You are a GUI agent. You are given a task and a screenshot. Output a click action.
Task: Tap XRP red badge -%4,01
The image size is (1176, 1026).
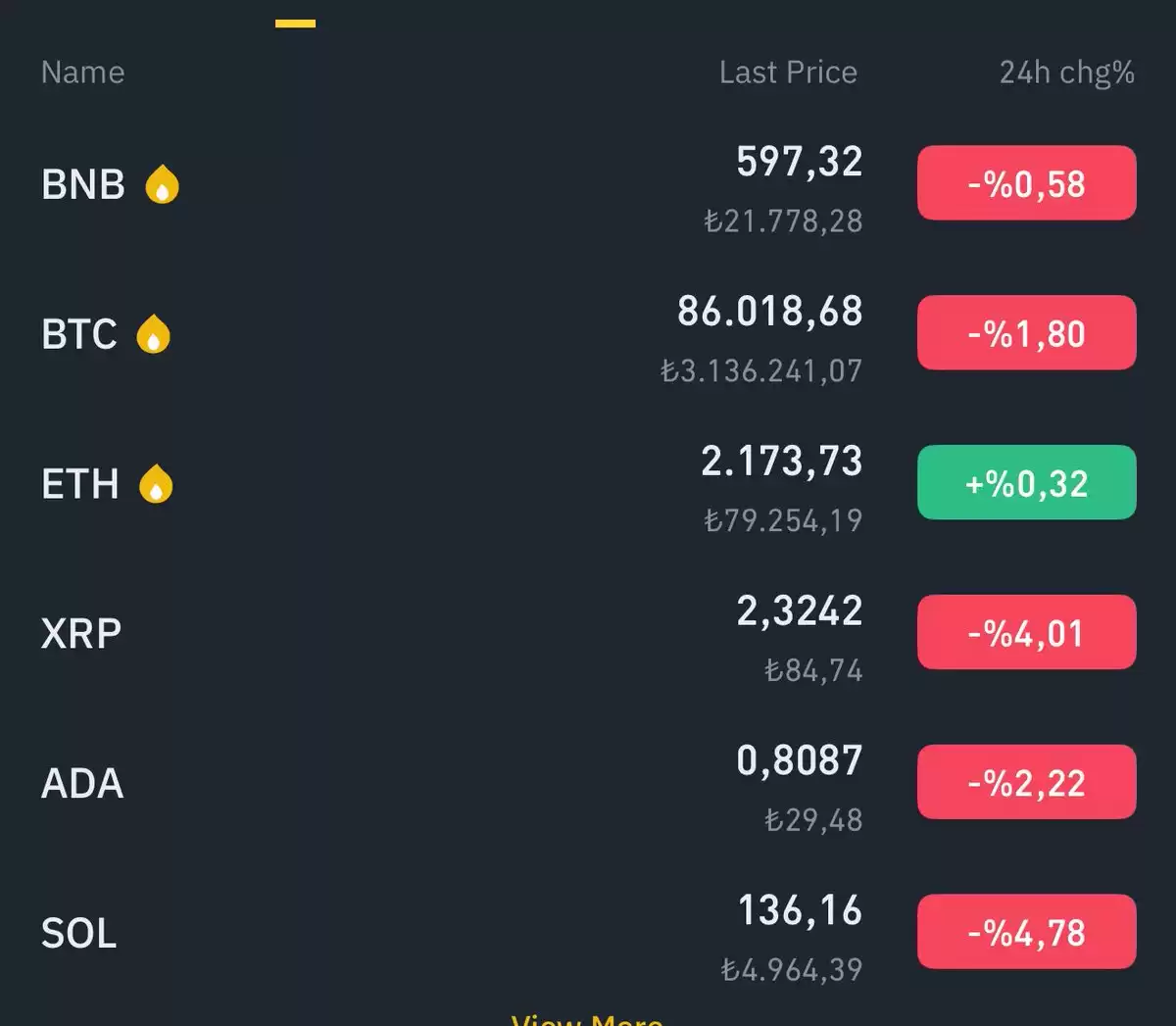click(x=1026, y=633)
